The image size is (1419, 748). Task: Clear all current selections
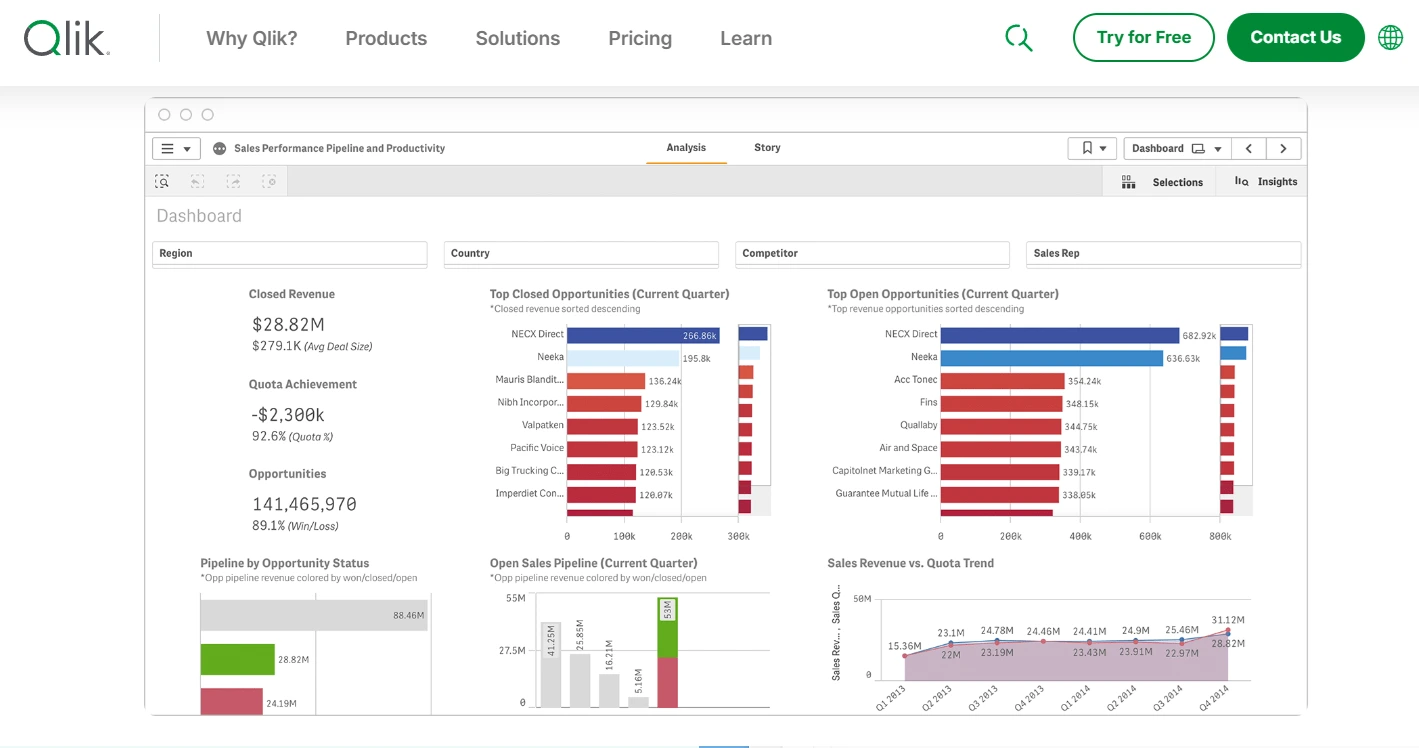coord(269,181)
